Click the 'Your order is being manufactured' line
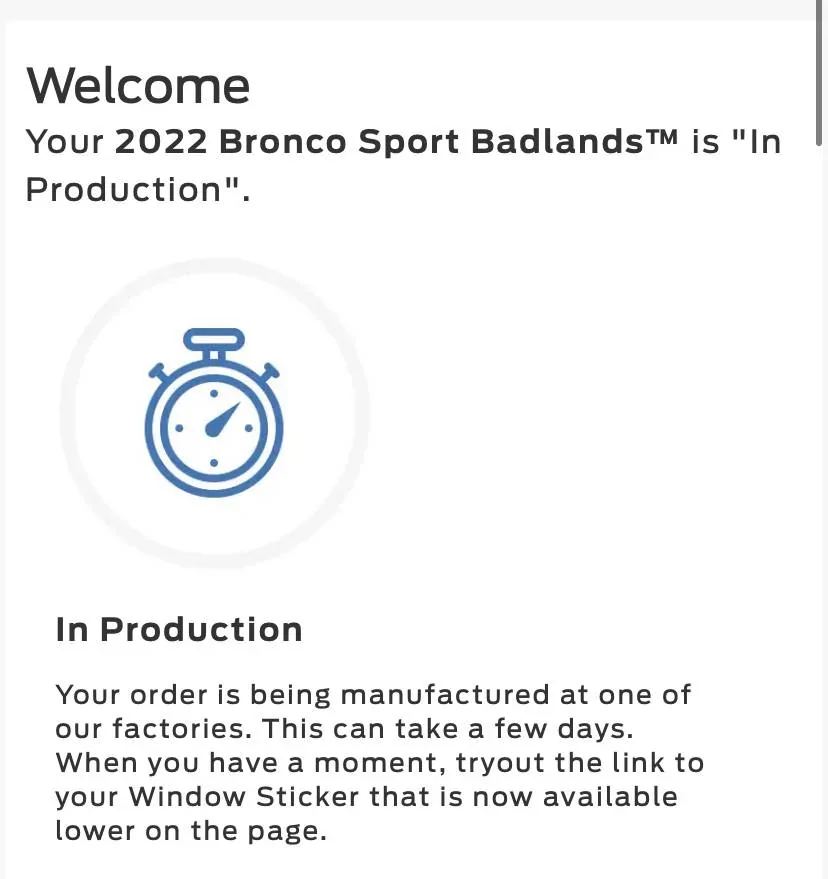The height and width of the screenshot is (879, 828). point(373,694)
